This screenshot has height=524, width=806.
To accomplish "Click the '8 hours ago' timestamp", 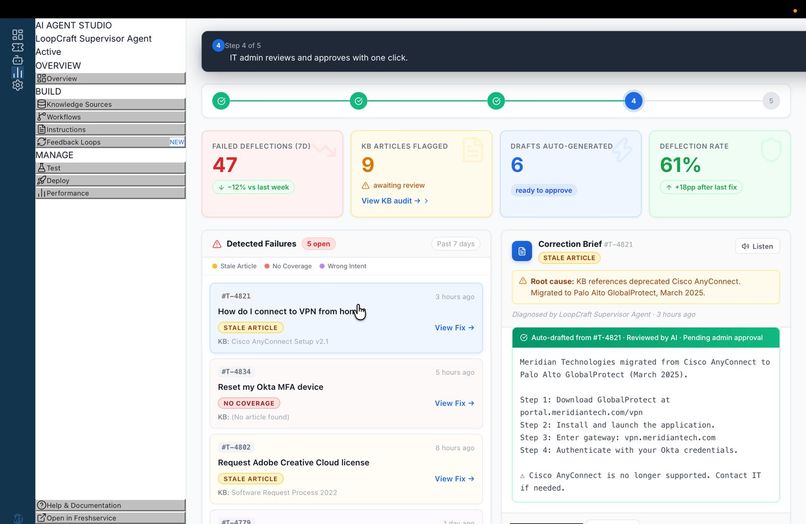I will point(454,448).
